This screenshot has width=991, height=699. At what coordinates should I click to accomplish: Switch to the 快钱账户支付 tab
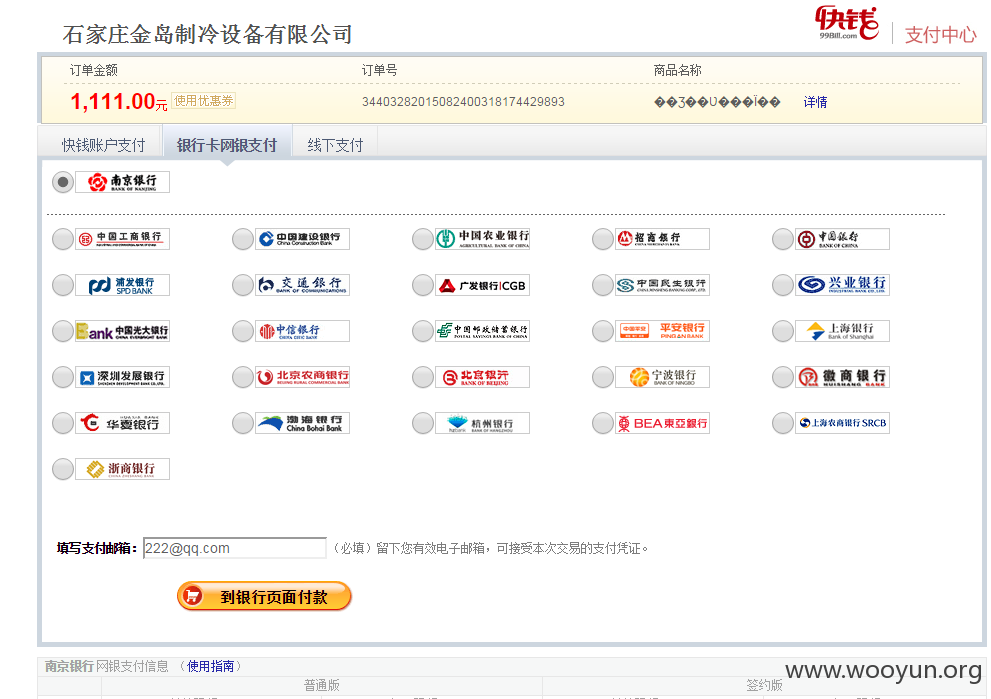tap(103, 145)
